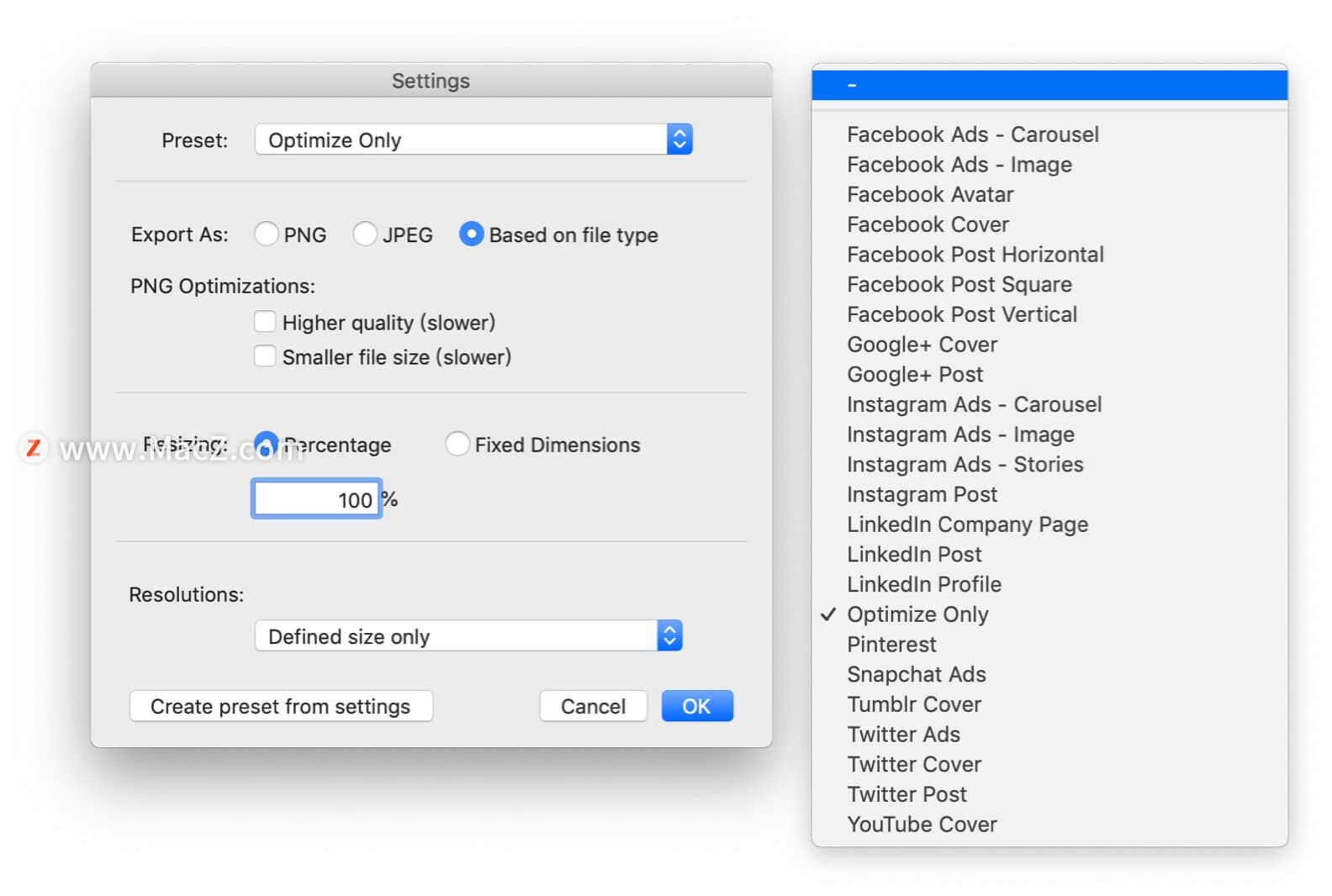Choose Facebook Ads - Carousel preset

[x=1049, y=134]
